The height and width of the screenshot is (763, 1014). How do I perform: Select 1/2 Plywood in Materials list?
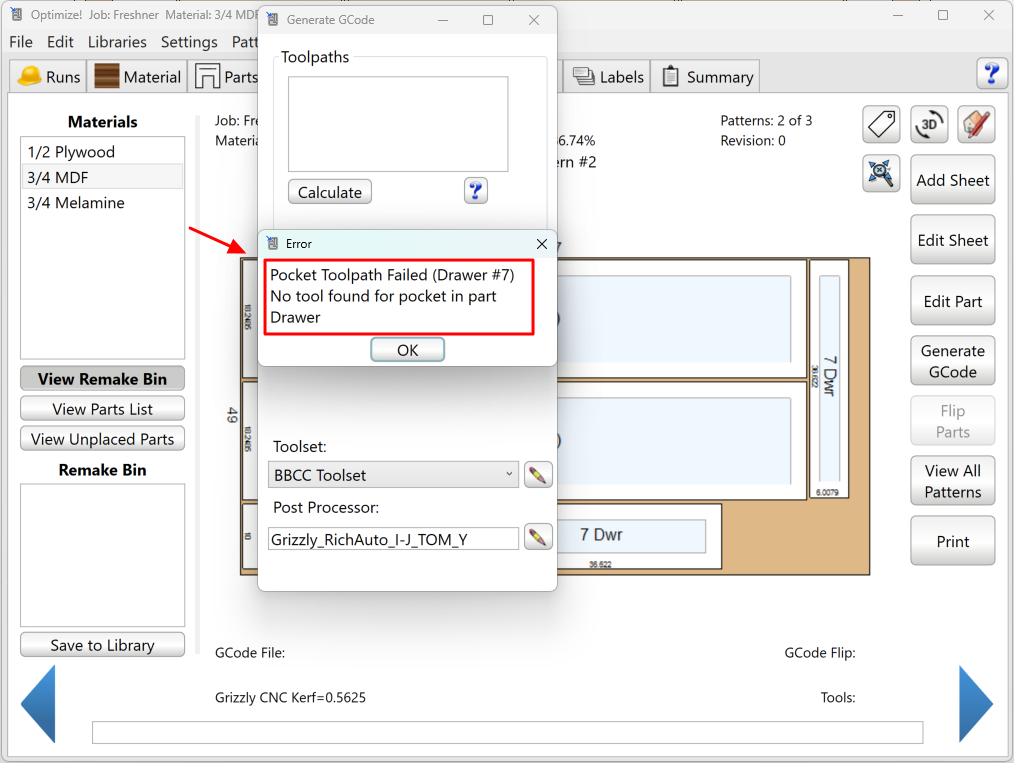pyautogui.click(x=71, y=152)
